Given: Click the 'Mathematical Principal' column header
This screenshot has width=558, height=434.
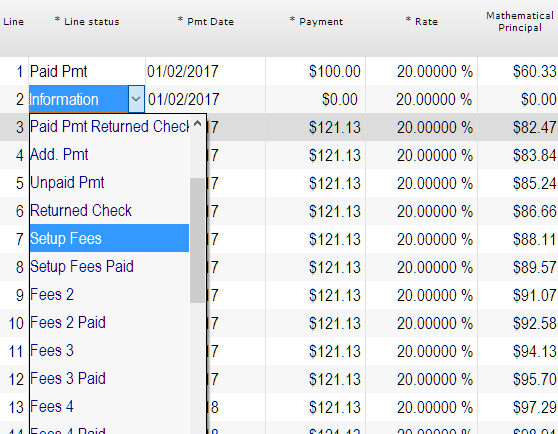Looking at the screenshot, I should click(x=520, y=22).
